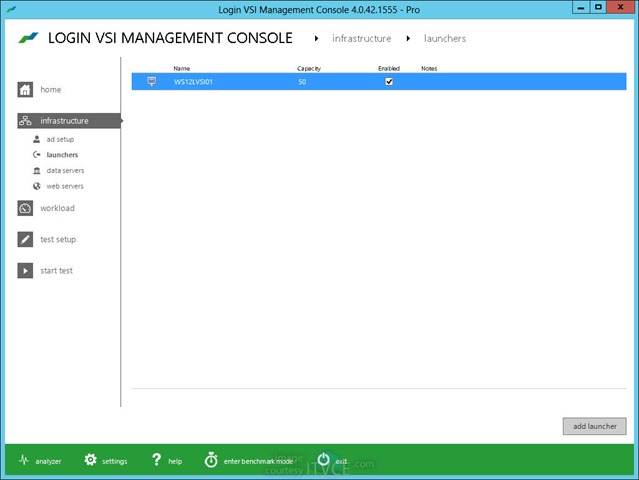Open the web servers sub-item

pos(65,186)
